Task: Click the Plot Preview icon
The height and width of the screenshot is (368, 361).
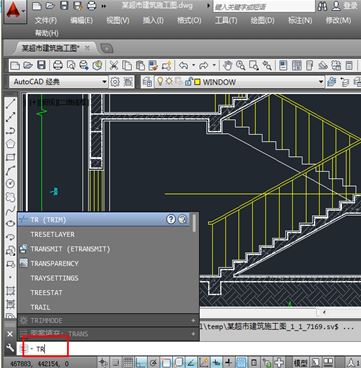Action: [71, 65]
